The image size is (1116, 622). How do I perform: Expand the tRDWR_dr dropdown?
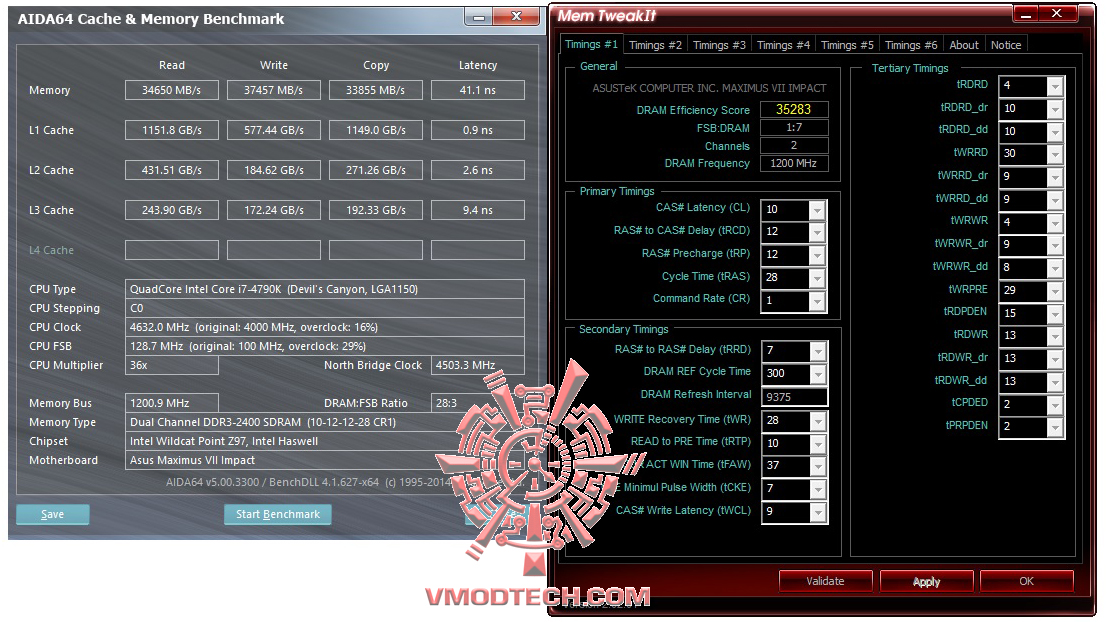pyautogui.click(x=1055, y=359)
